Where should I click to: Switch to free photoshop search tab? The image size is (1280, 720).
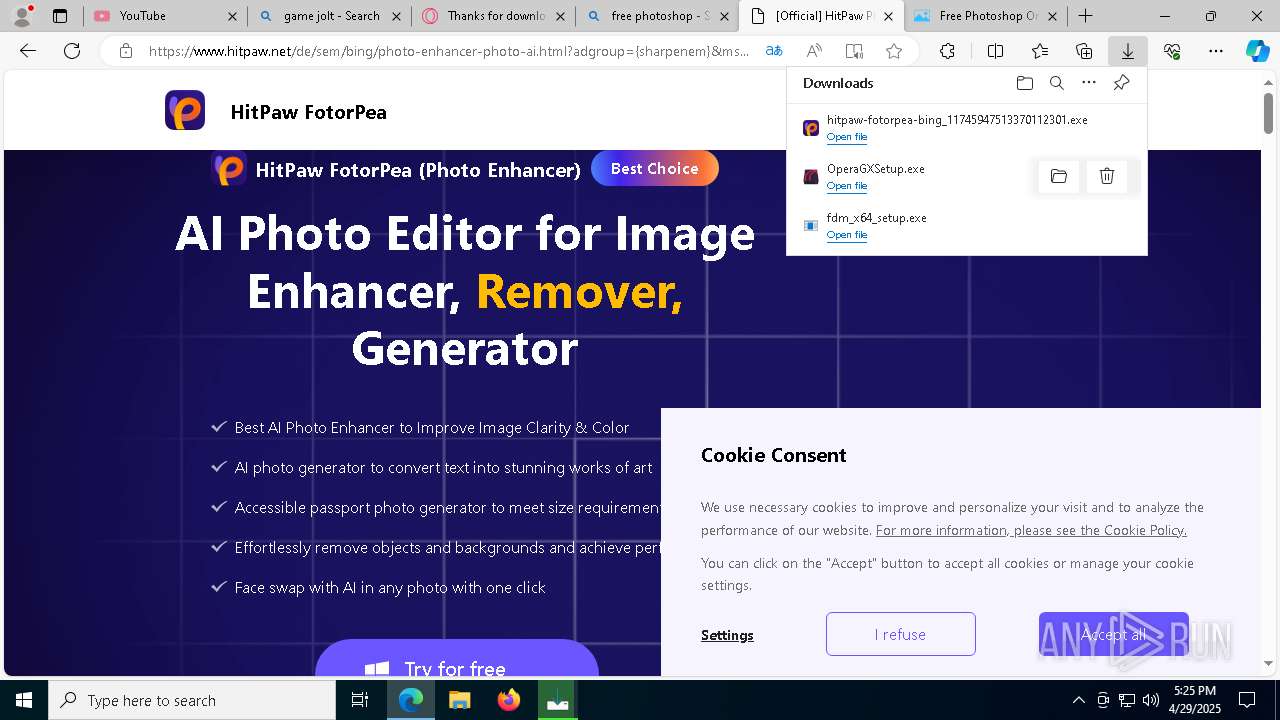click(657, 16)
